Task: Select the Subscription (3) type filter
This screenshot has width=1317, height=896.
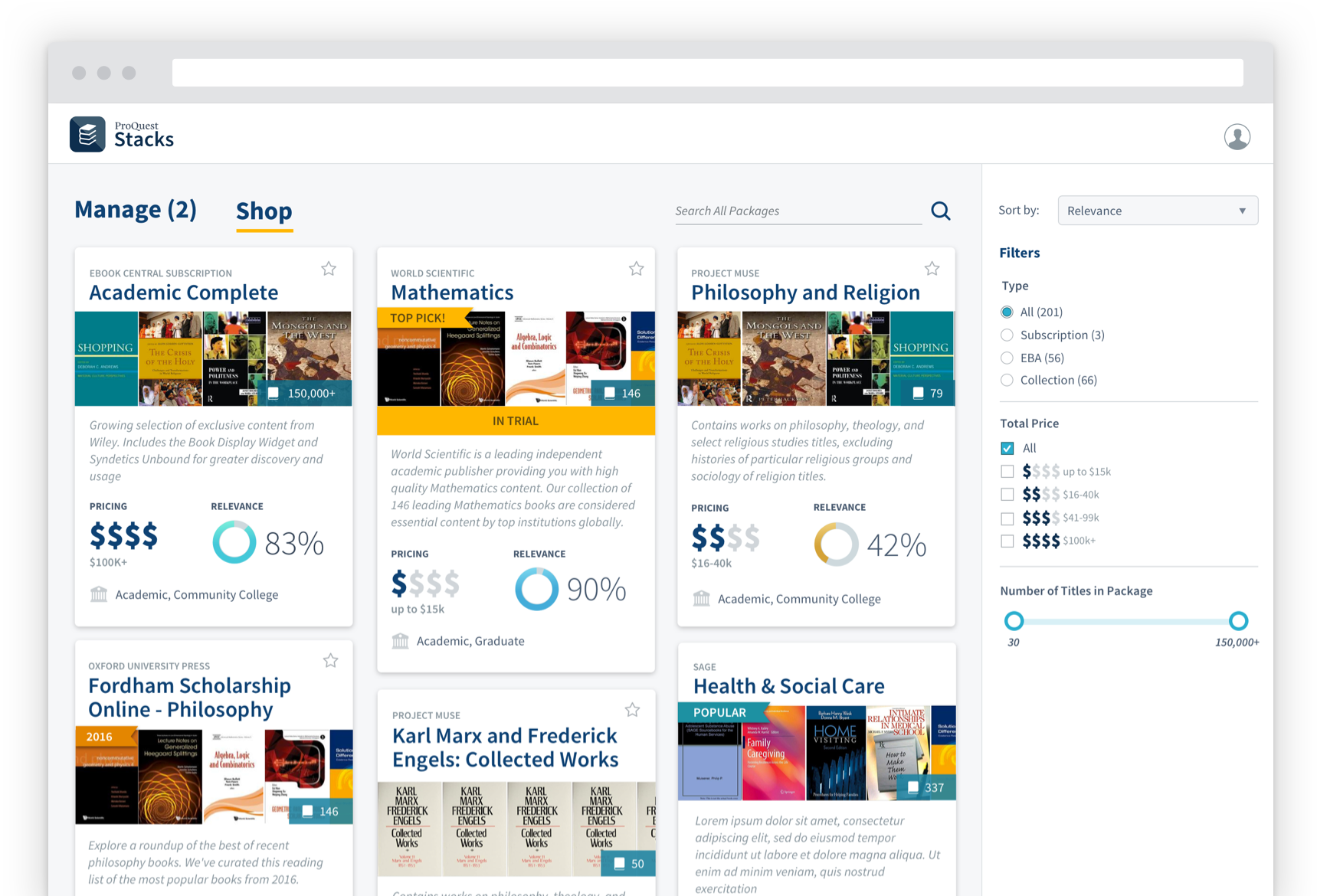Action: pyautogui.click(x=1007, y=335)
